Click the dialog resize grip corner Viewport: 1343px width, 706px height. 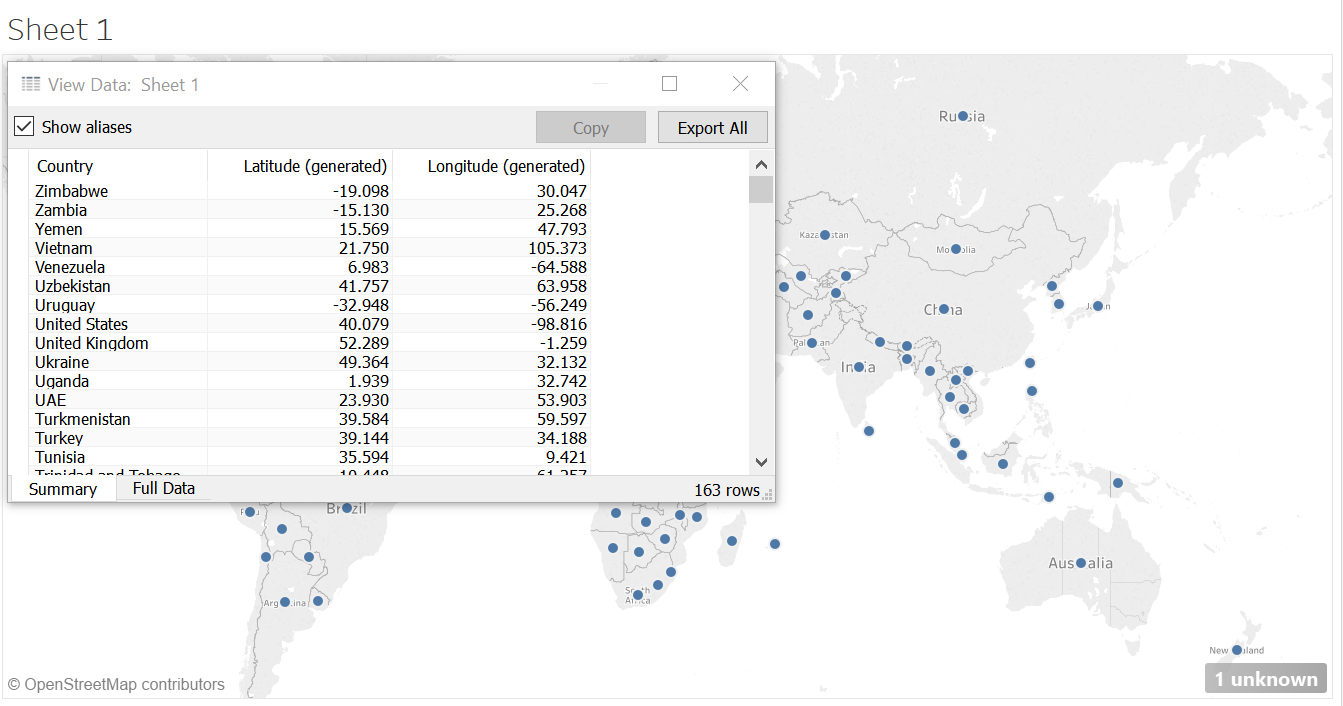click(768, 494)
